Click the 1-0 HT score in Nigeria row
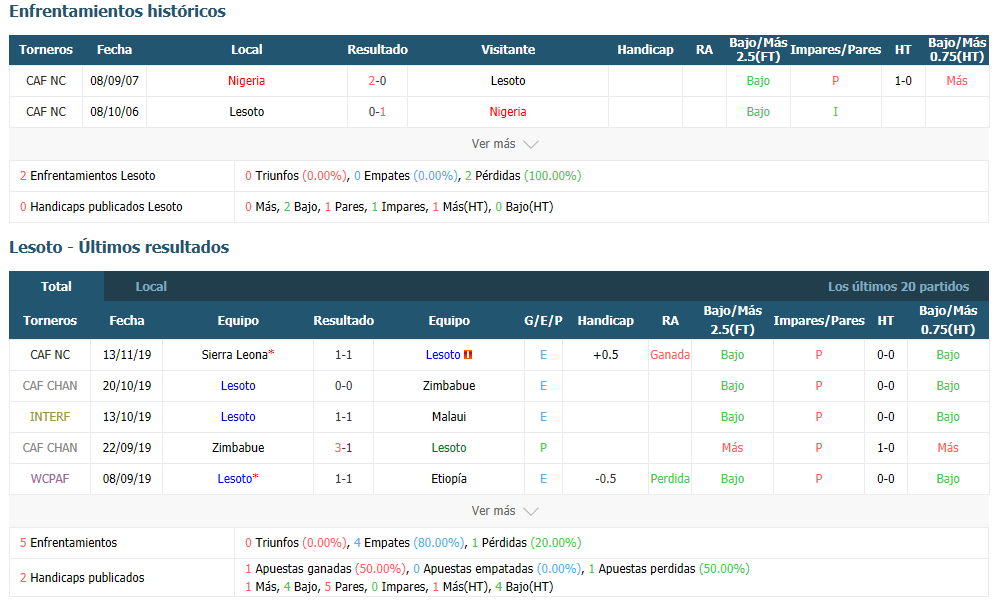 [x=903, y=81]
